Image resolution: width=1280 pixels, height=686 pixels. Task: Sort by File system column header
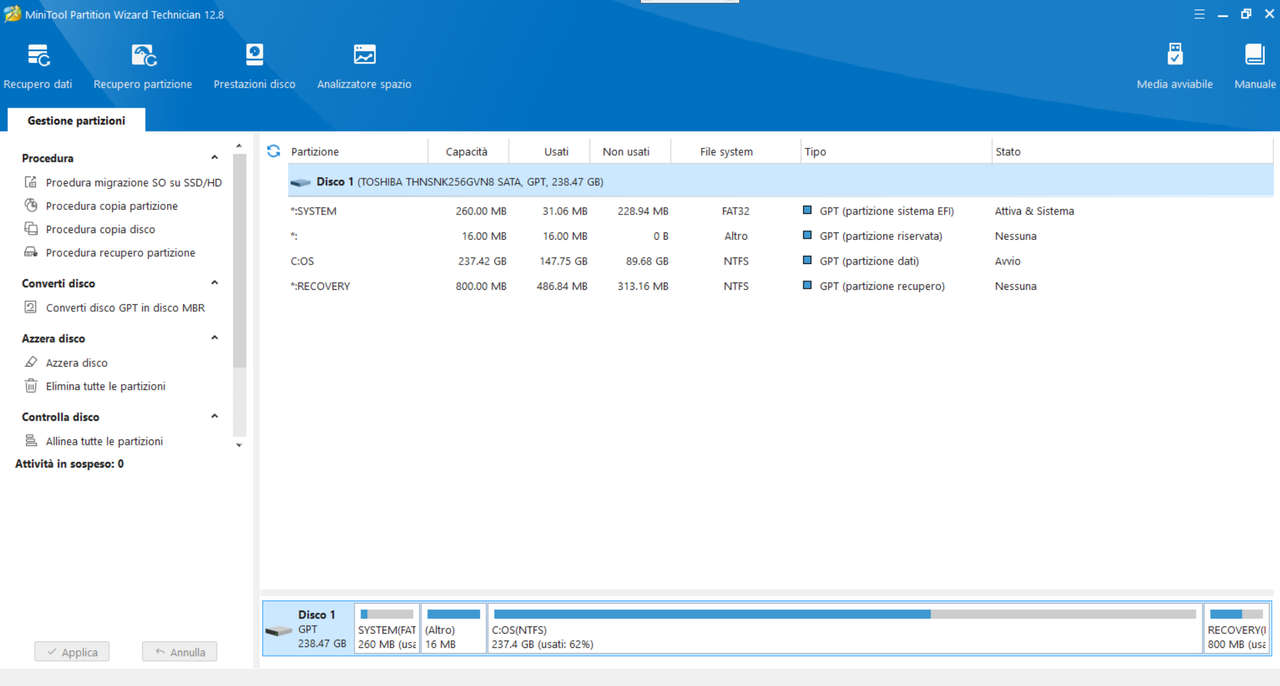coord(735,152)
